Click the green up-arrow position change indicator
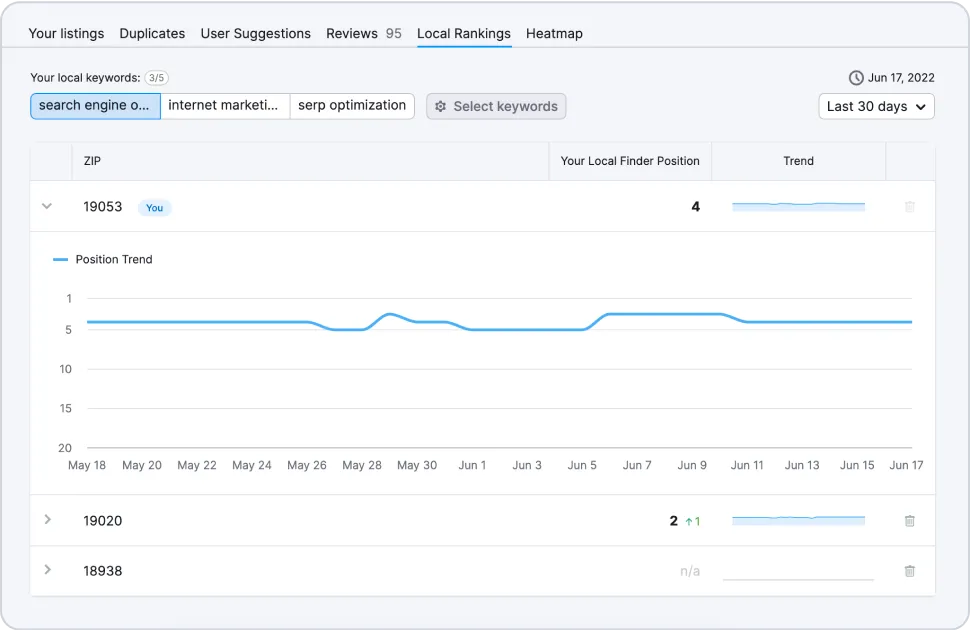Screen dimensions: 970x630 click(x=693, y=521)
